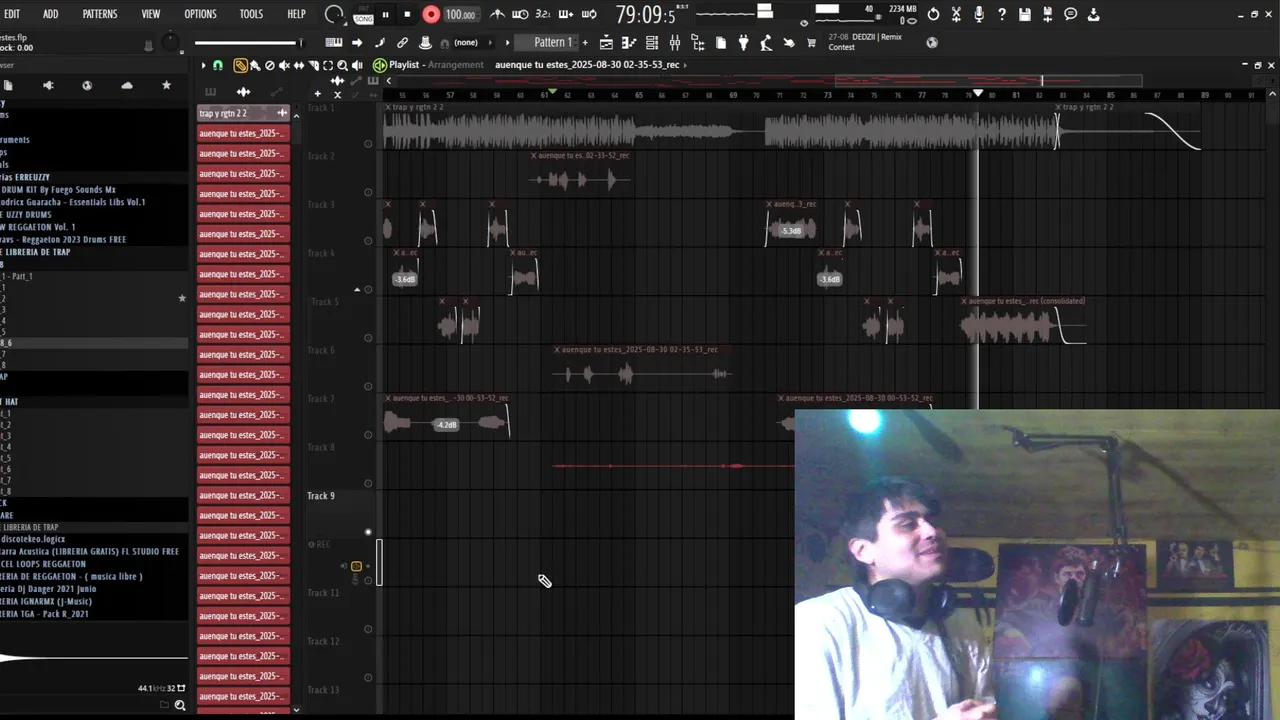
Task: Mute Track 4 with its circle
Action: 368,289
